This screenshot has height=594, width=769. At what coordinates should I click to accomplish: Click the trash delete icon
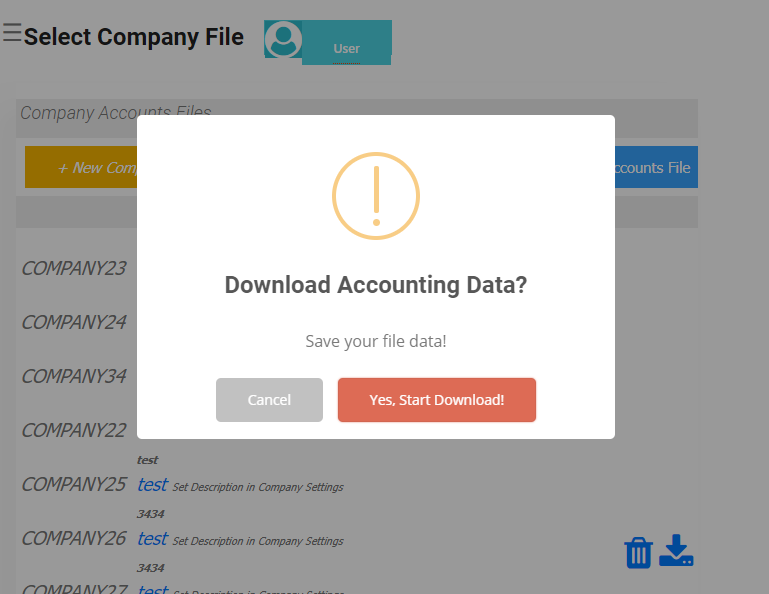(638, 552)
